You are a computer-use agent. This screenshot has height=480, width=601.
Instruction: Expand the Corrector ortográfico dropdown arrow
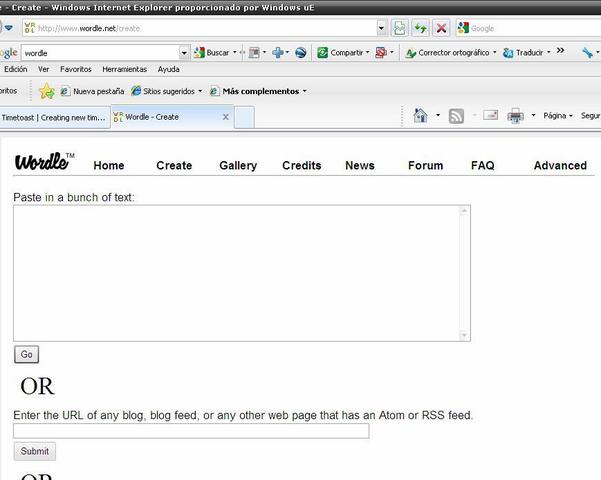(x=494, y=52)
